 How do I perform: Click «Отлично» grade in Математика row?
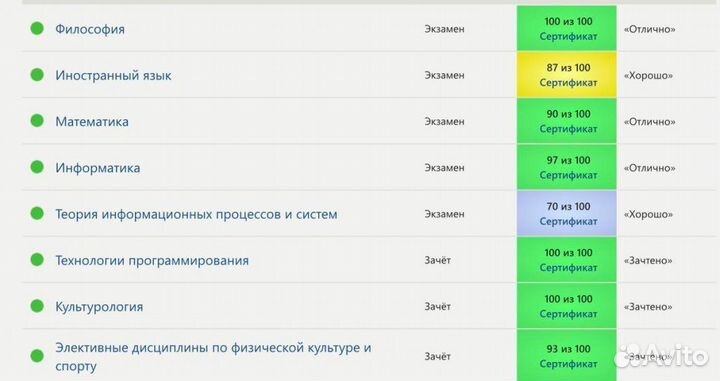click(x=649, y=122)
